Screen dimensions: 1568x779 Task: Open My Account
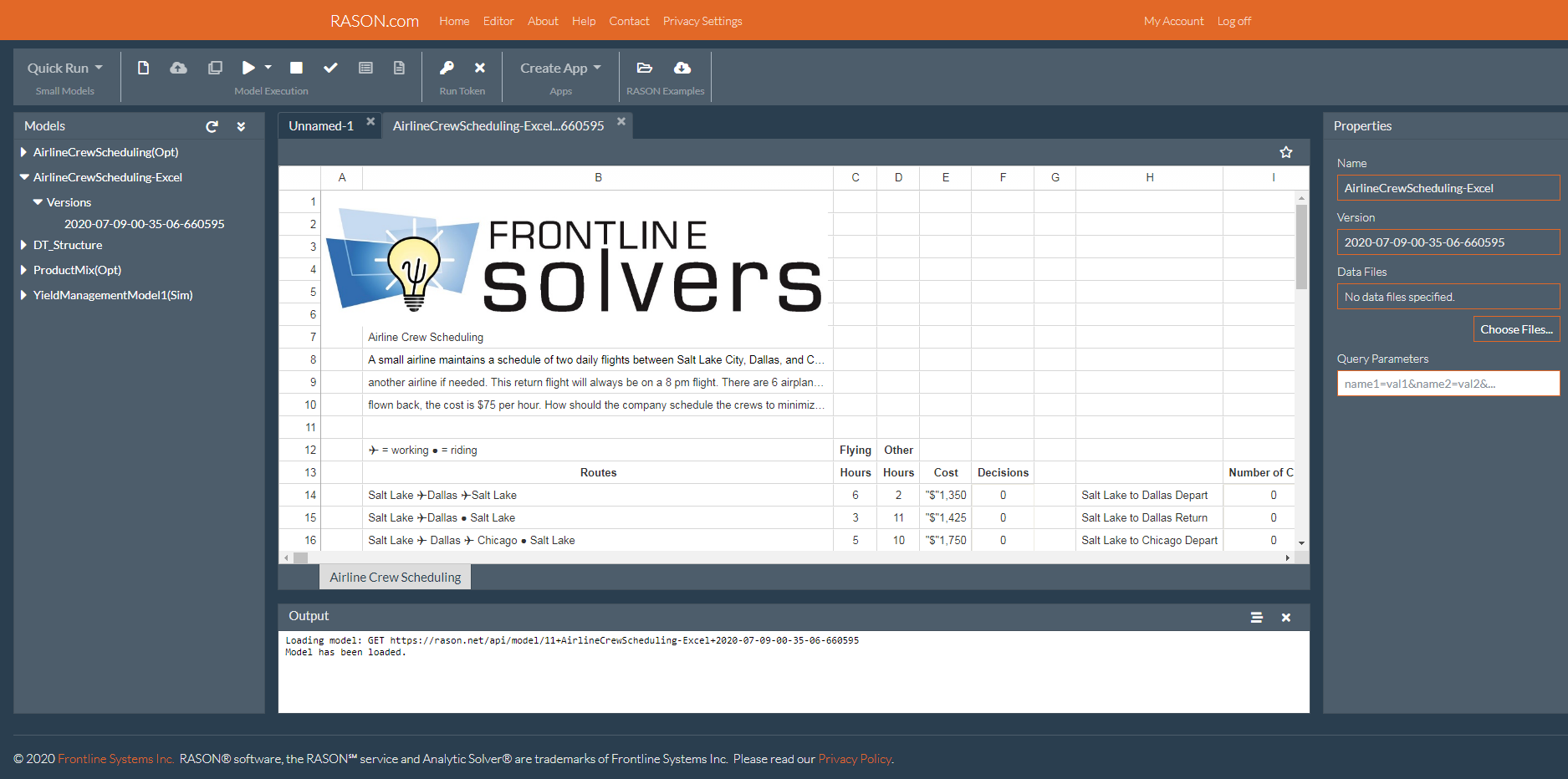pyautogui.click(x=1174, y=21)
